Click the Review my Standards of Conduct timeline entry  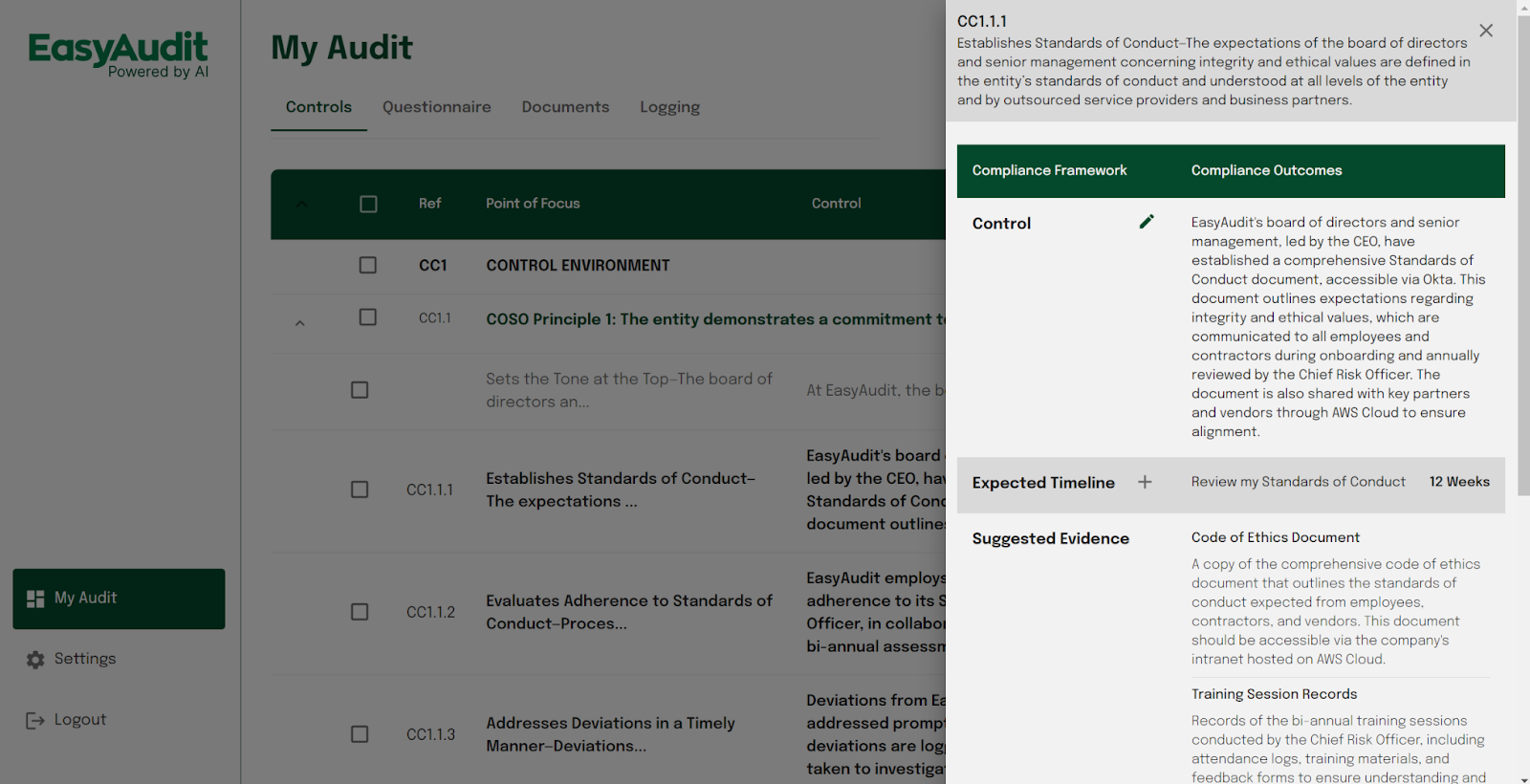[1298, 482]
